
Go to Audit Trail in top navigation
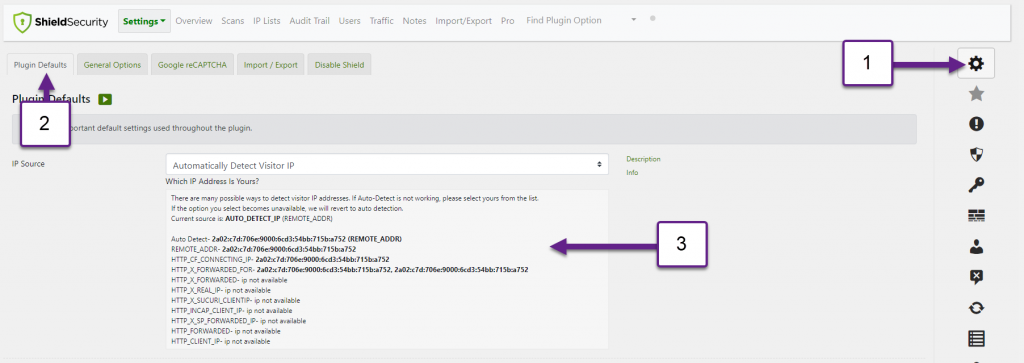310,21
